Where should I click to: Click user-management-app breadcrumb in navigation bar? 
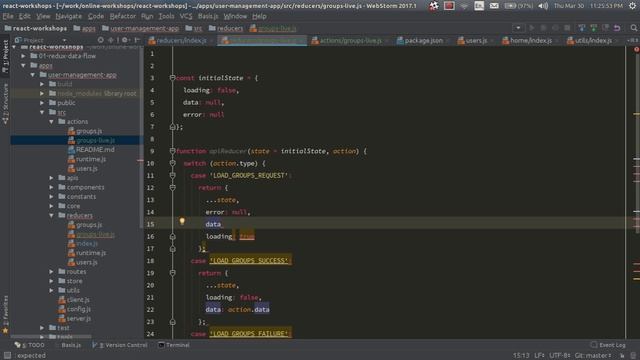140,28
